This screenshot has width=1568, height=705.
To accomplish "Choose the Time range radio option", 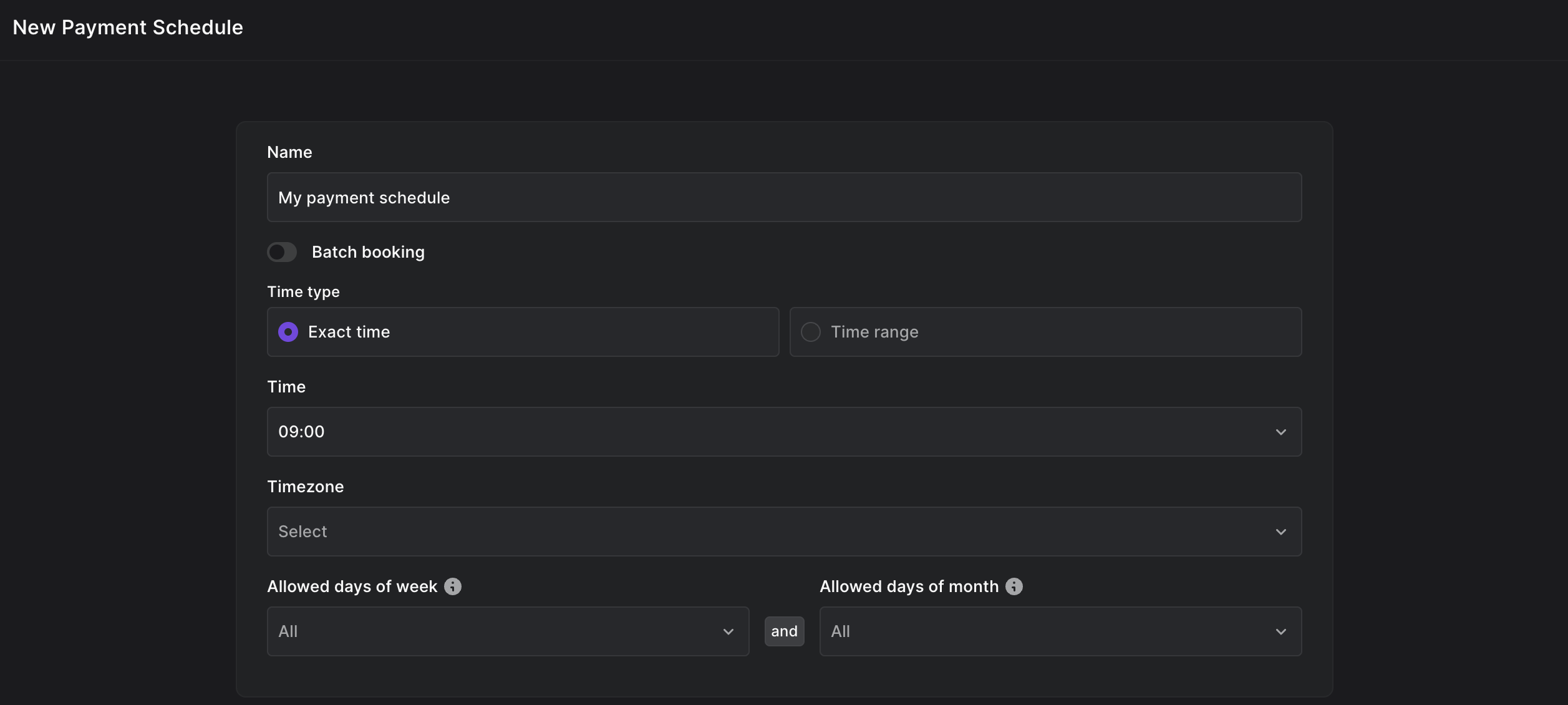I will click(811, 332).
